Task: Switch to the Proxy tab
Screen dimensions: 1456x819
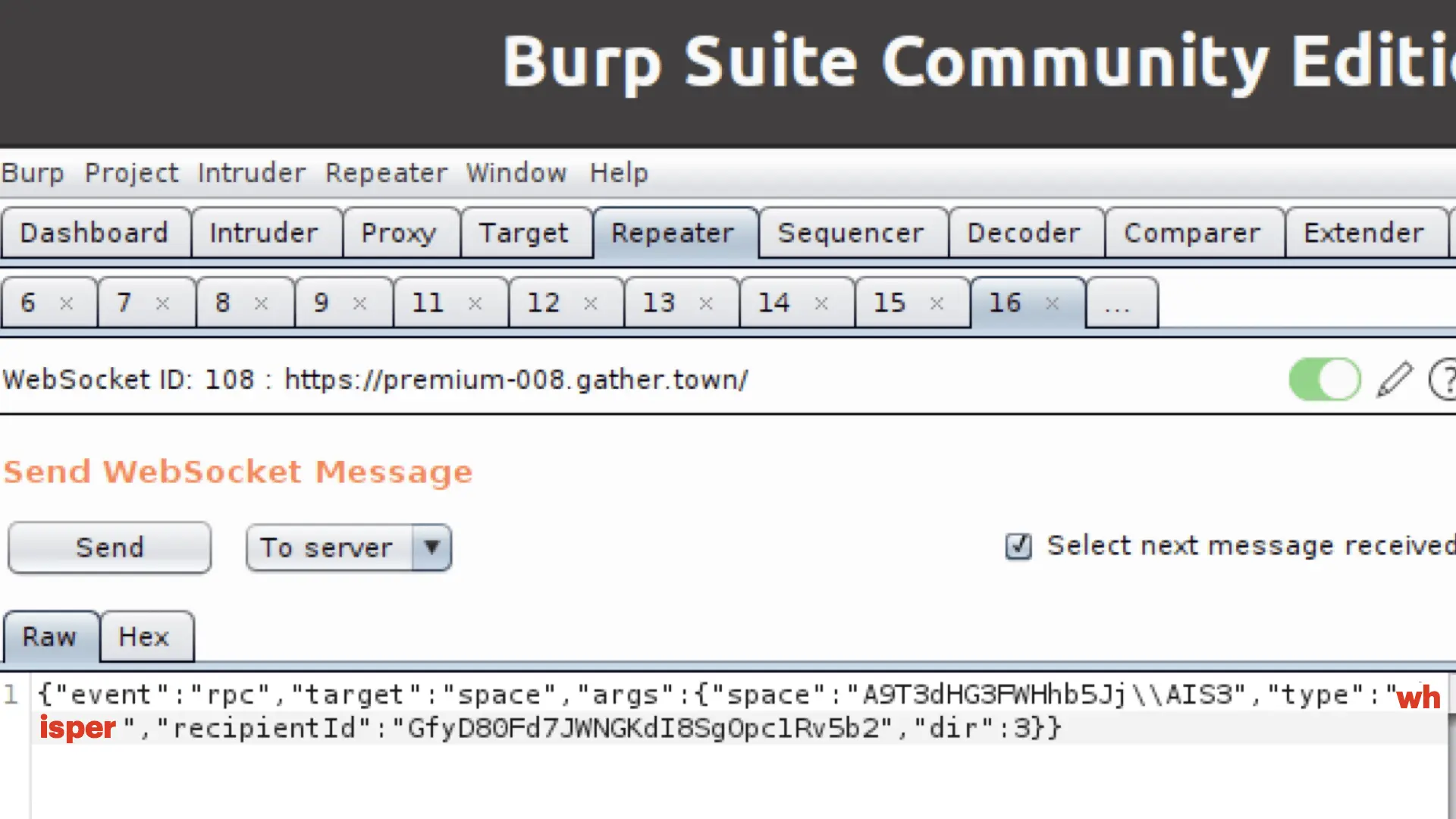Action: tap(399, 233)
